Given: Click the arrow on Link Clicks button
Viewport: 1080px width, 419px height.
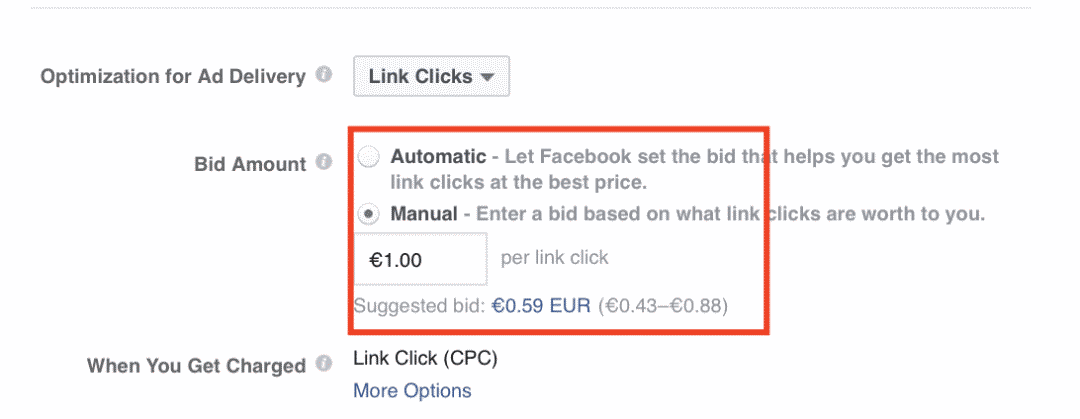Looking at the screenshot, I should pyautogui.click(x=487, y=78).
